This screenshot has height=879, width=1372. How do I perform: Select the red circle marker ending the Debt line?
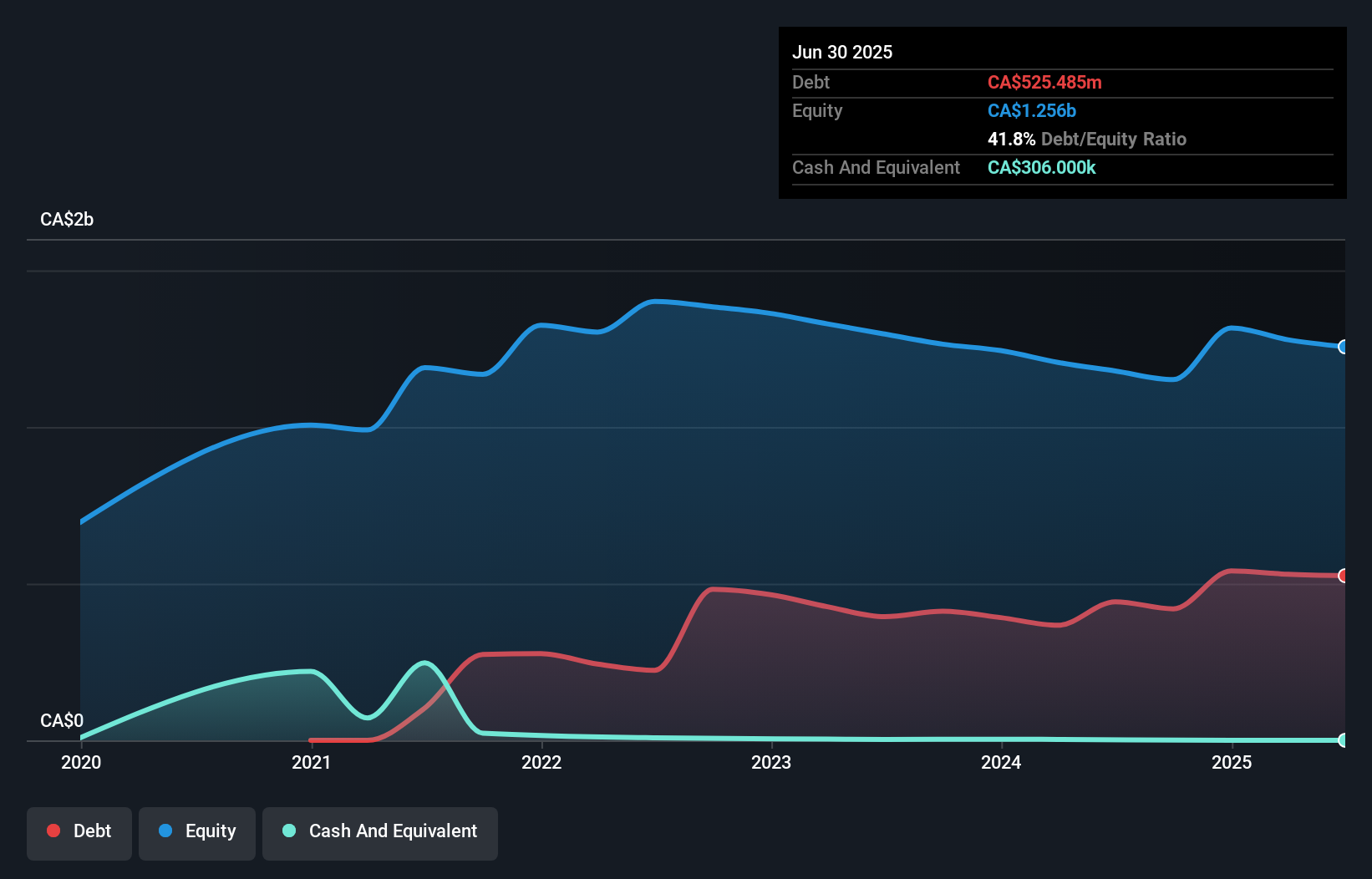1342,575
